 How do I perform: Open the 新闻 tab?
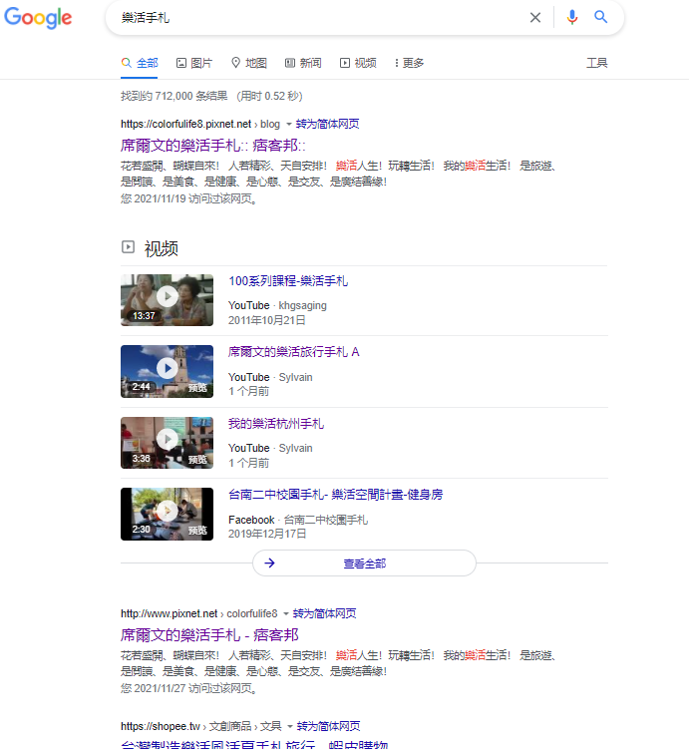coord(303,63)
